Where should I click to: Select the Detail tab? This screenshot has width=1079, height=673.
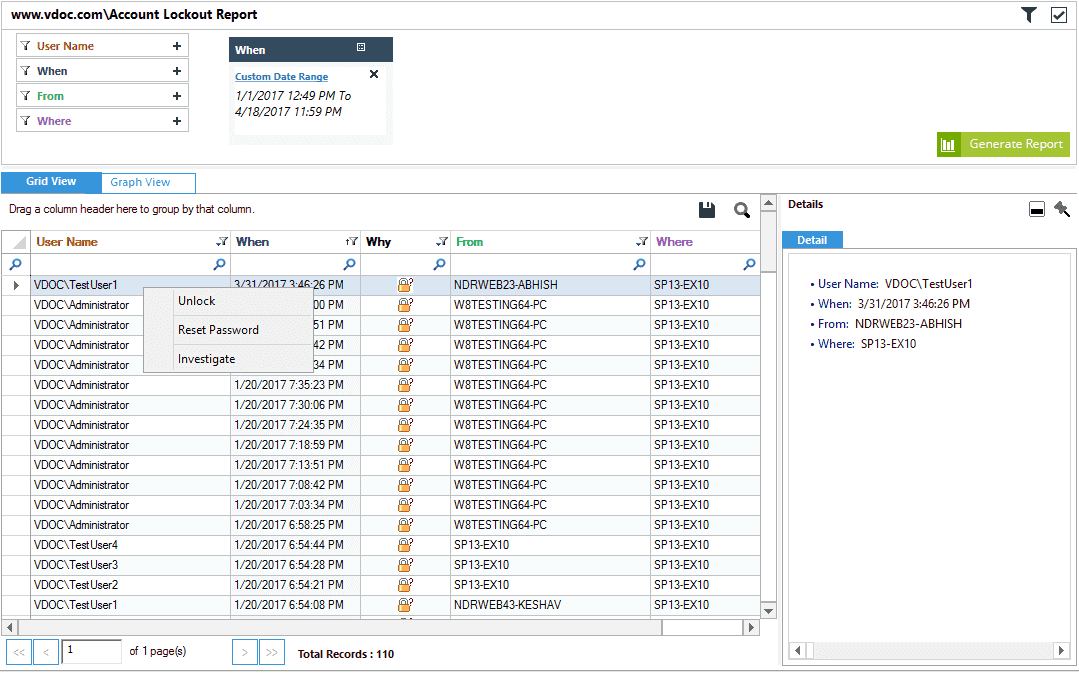[812, 240]
